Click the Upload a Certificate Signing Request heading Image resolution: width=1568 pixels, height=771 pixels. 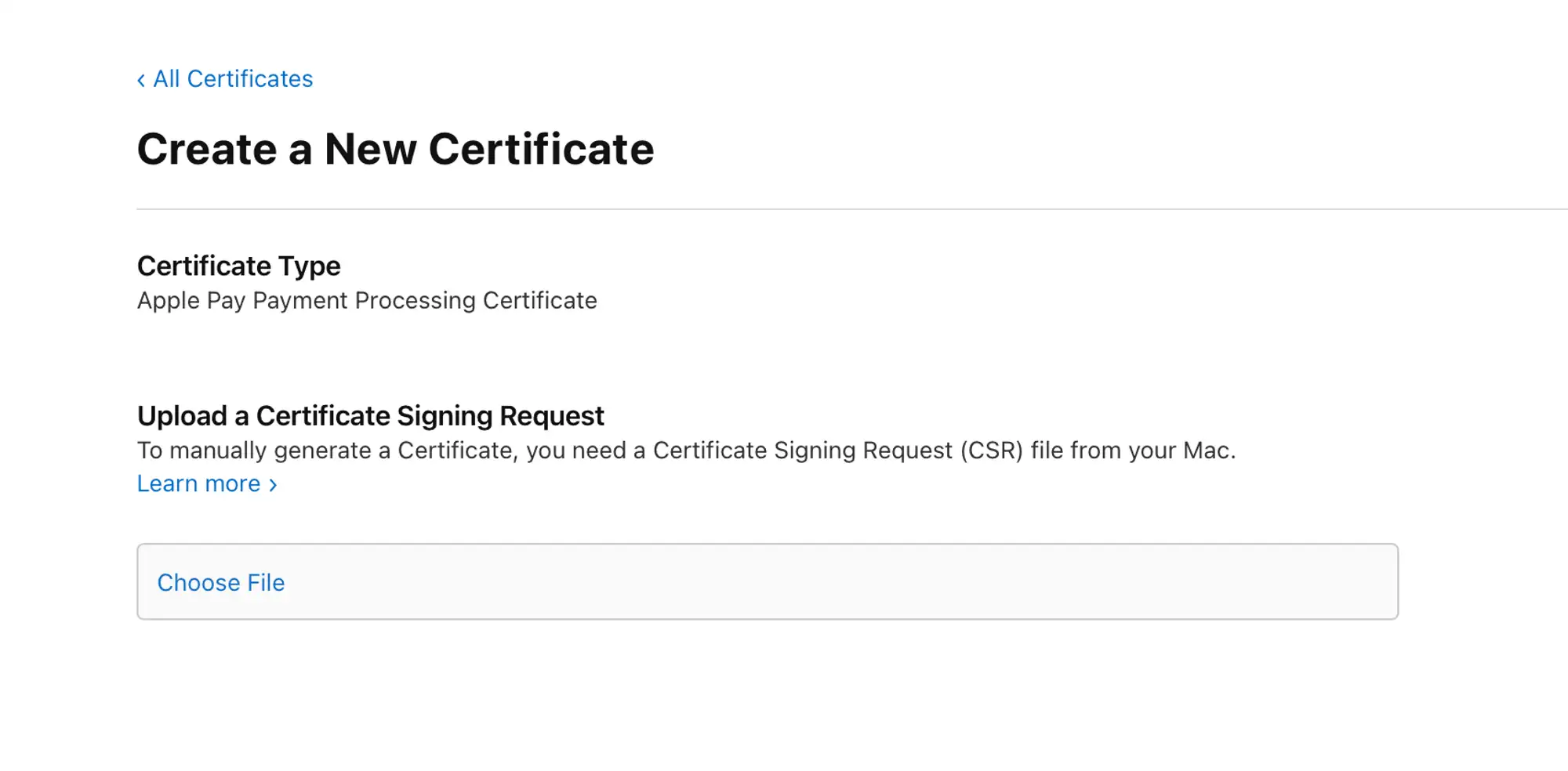tap(371, 415)
